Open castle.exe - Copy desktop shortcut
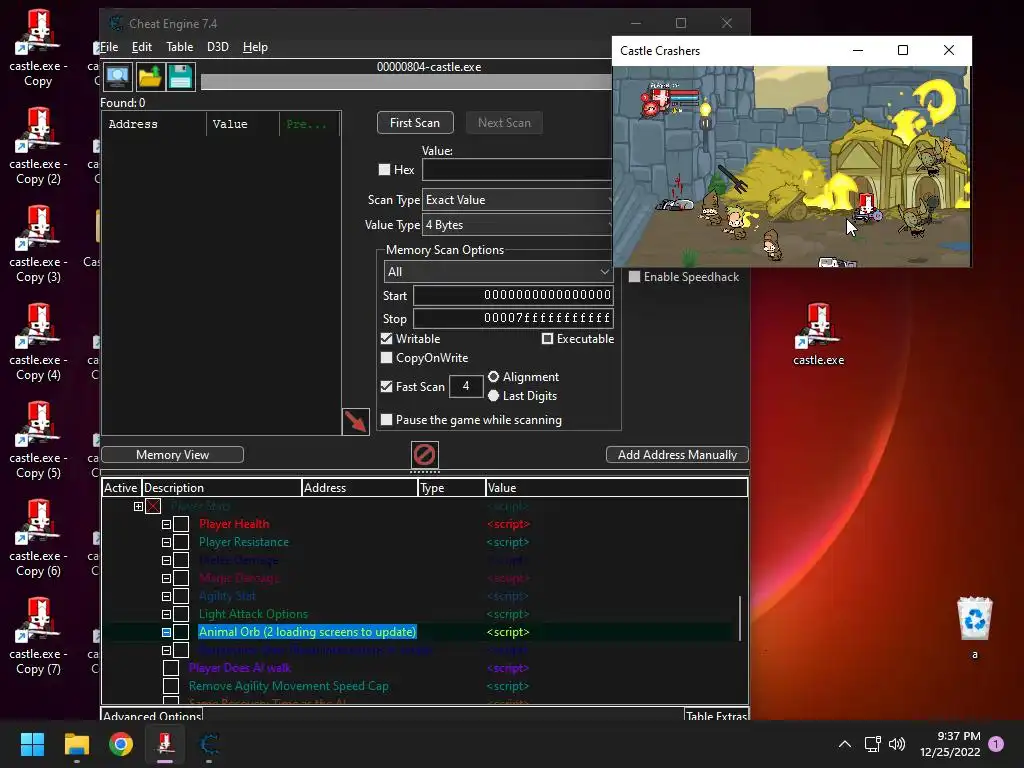The height and width of the screenshot is (768, 1024). 39,49
